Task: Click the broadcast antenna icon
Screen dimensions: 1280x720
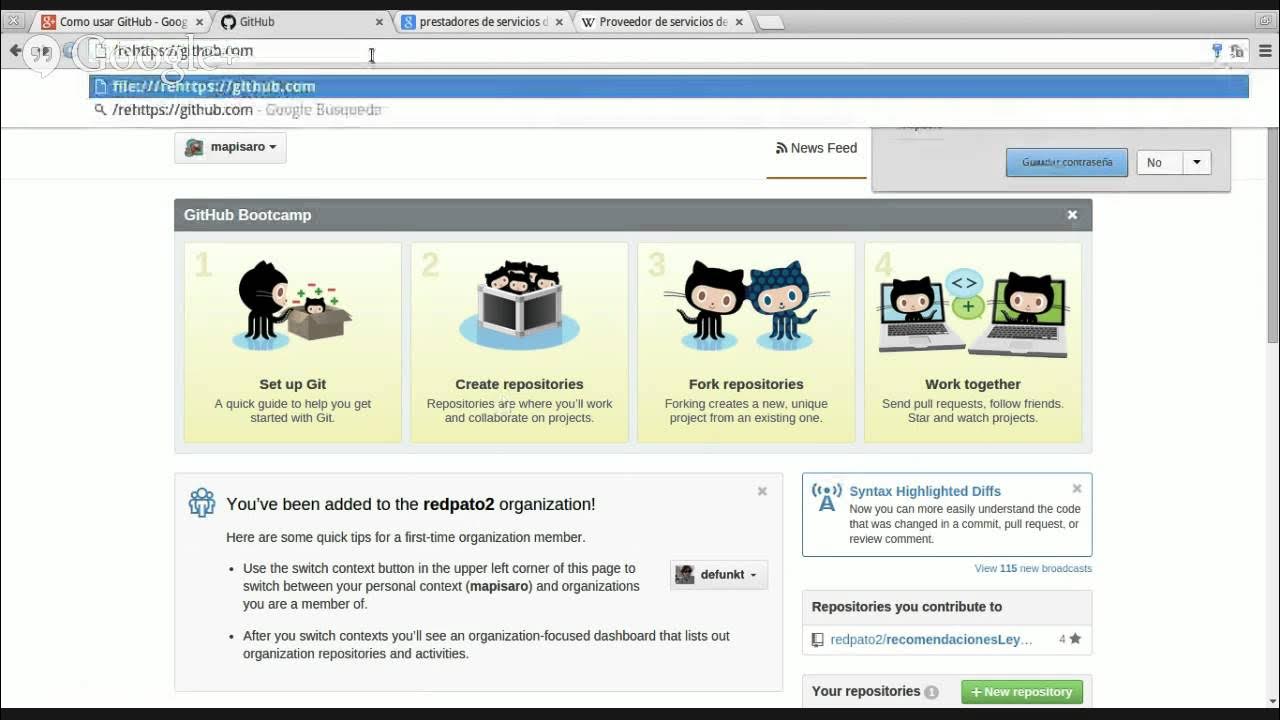Action: coord(827,497)
